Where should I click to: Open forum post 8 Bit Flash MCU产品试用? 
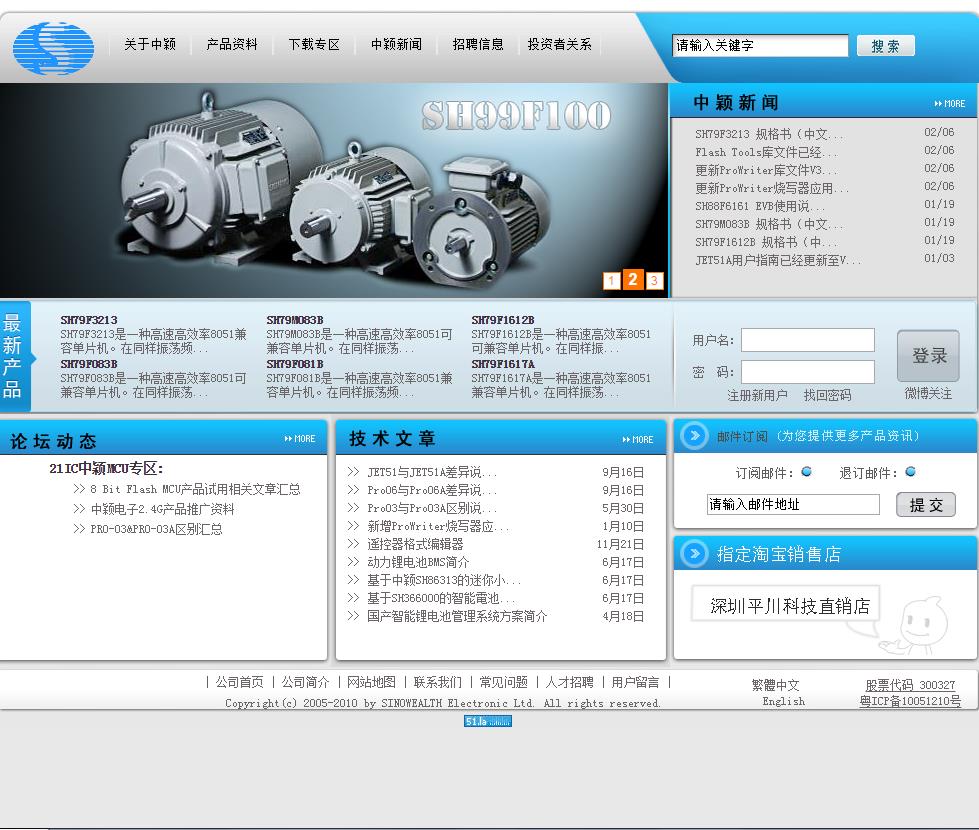[195, 489]
